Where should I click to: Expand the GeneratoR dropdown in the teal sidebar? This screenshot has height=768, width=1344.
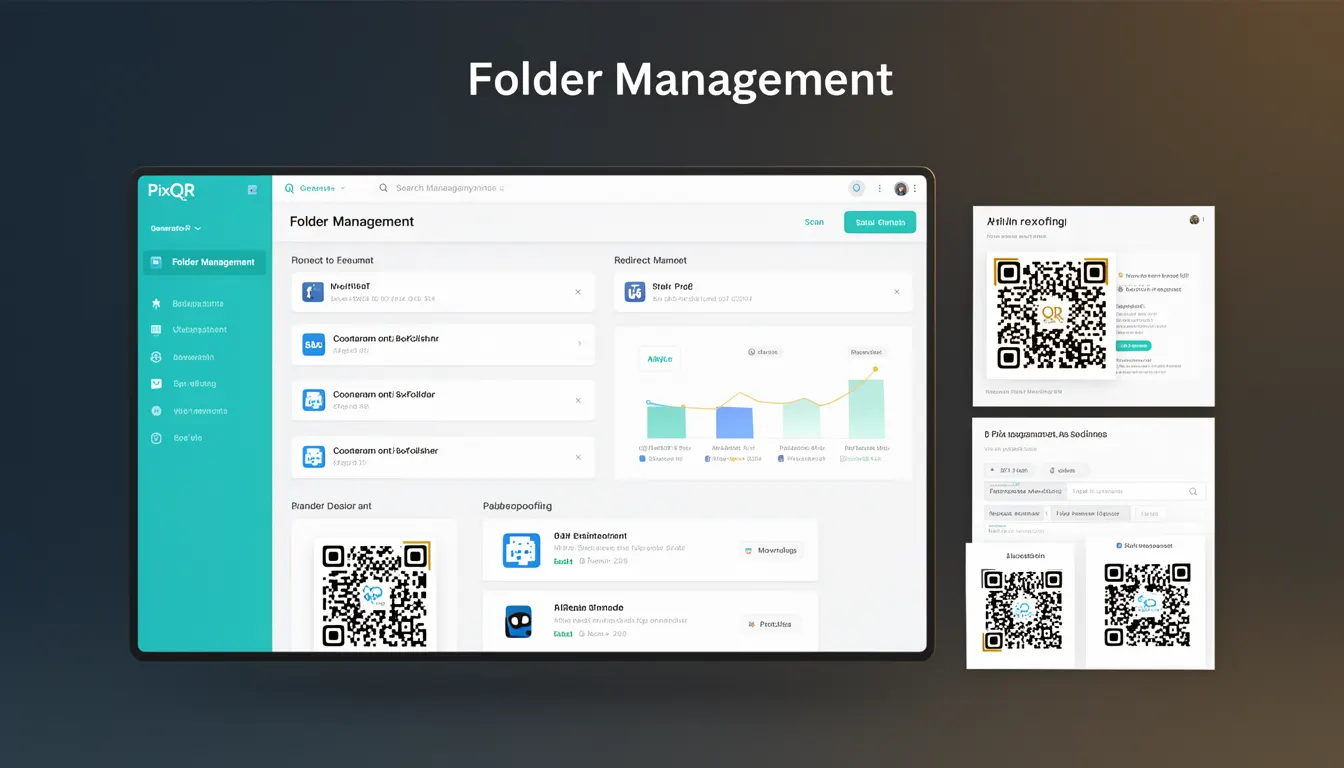[176, 228]
